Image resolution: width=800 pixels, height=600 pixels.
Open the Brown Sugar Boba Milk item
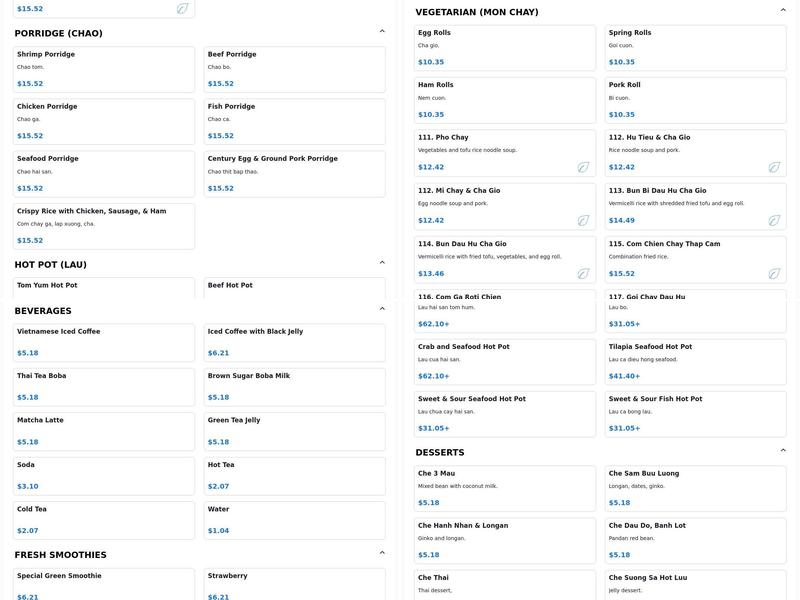coord(294,386)
